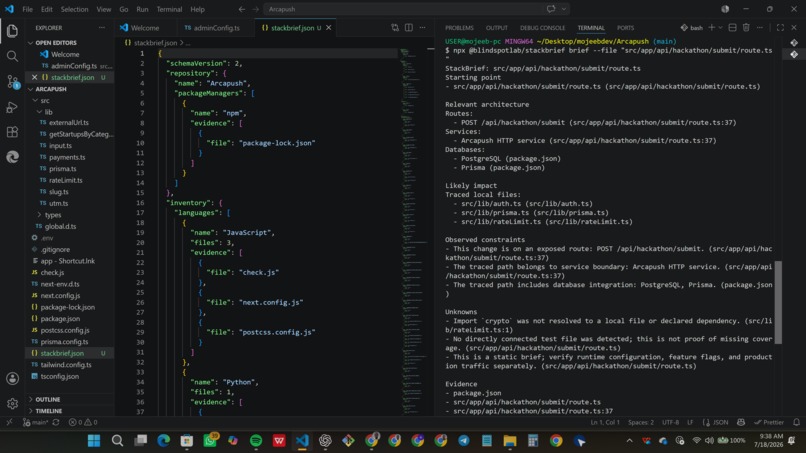This screenshot has width=806, height=453.
Task: Close stackbrief.json in Open Editors list
Action: coord(34,77)
